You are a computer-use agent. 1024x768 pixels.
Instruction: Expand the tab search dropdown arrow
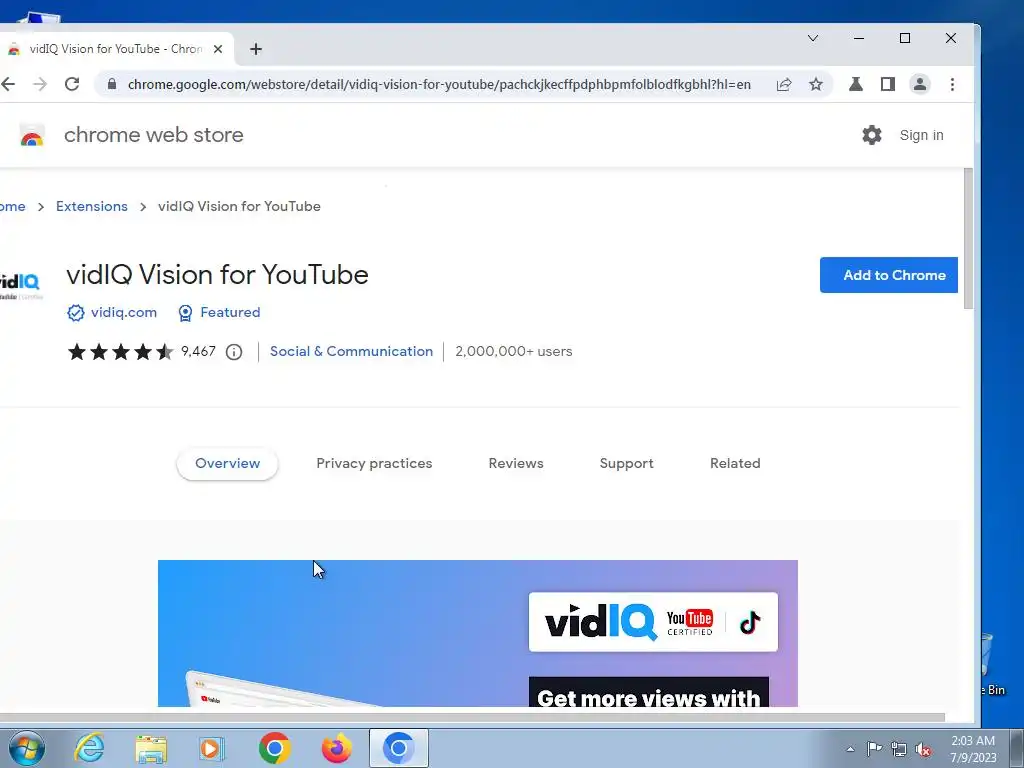click(x=813, y=38)
